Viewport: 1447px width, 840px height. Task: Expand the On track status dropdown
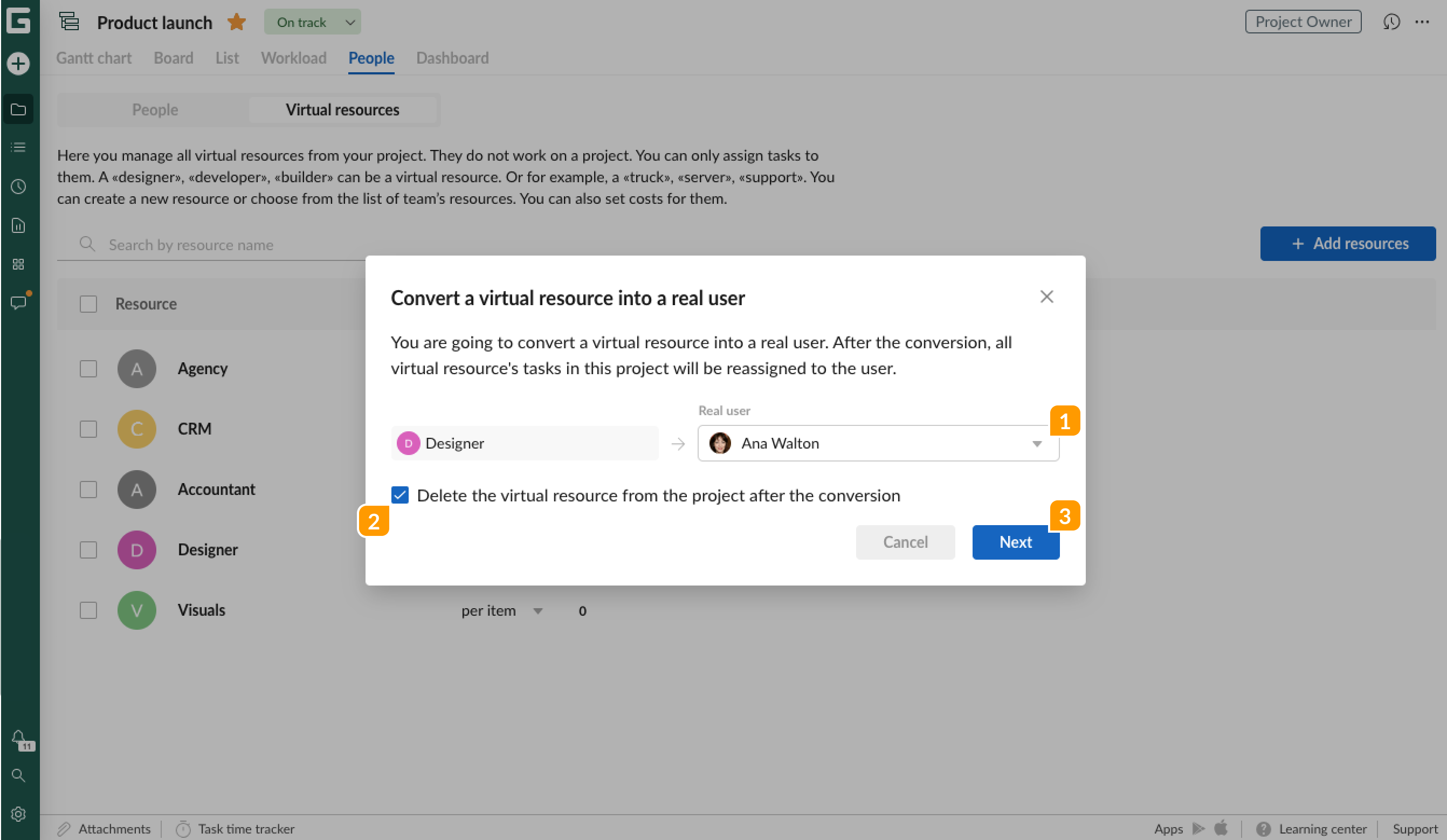coord(350,22)
